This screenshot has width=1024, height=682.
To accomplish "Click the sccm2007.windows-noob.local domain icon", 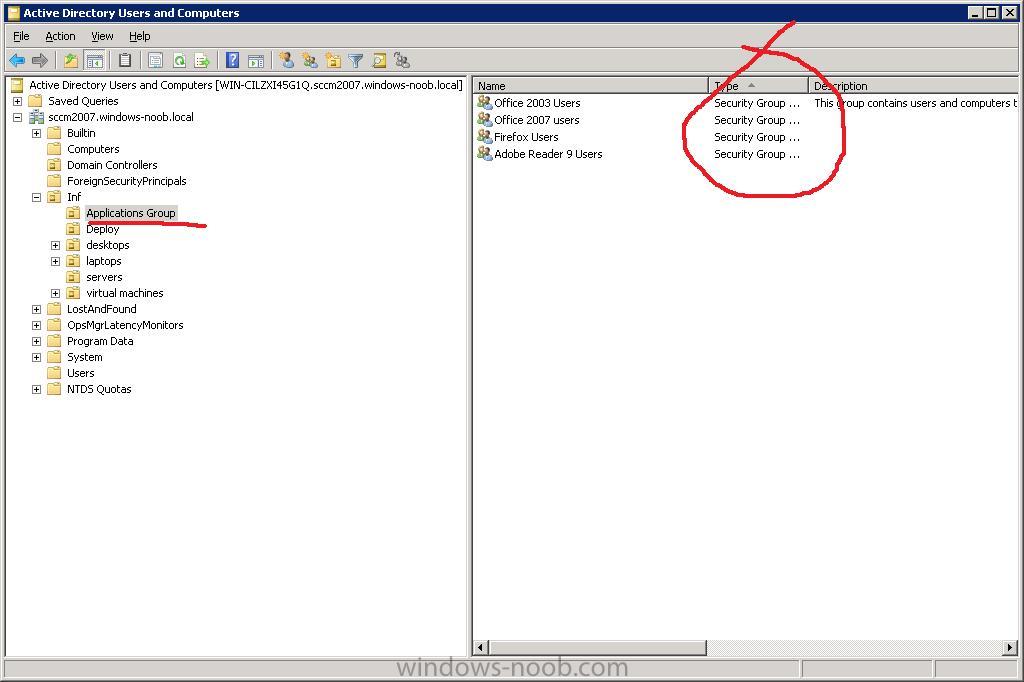I will click(x=37, y=117).
